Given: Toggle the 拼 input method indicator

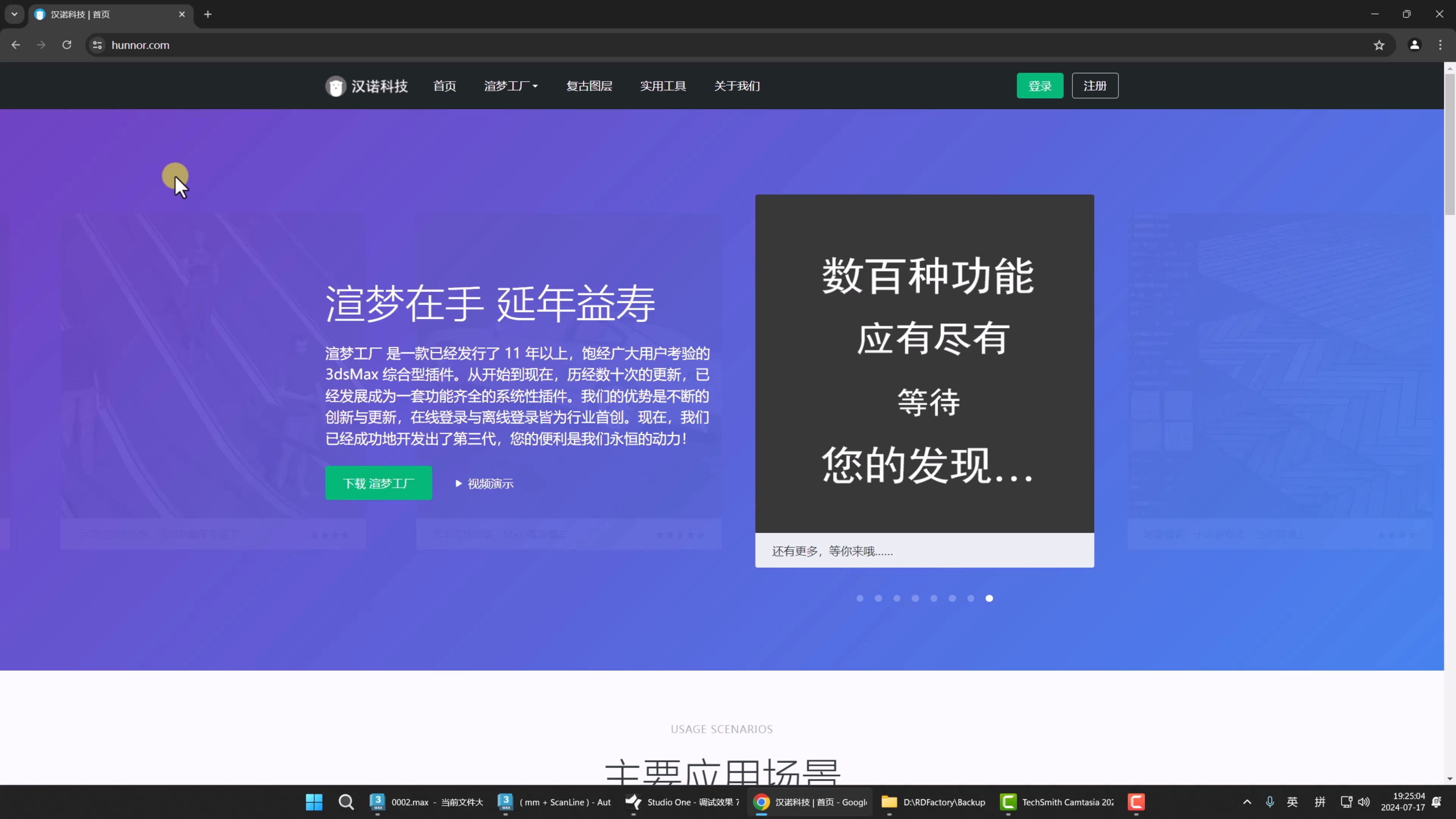Looking at the screenshot, I should pyautogui.click(x=1320, y=802).
